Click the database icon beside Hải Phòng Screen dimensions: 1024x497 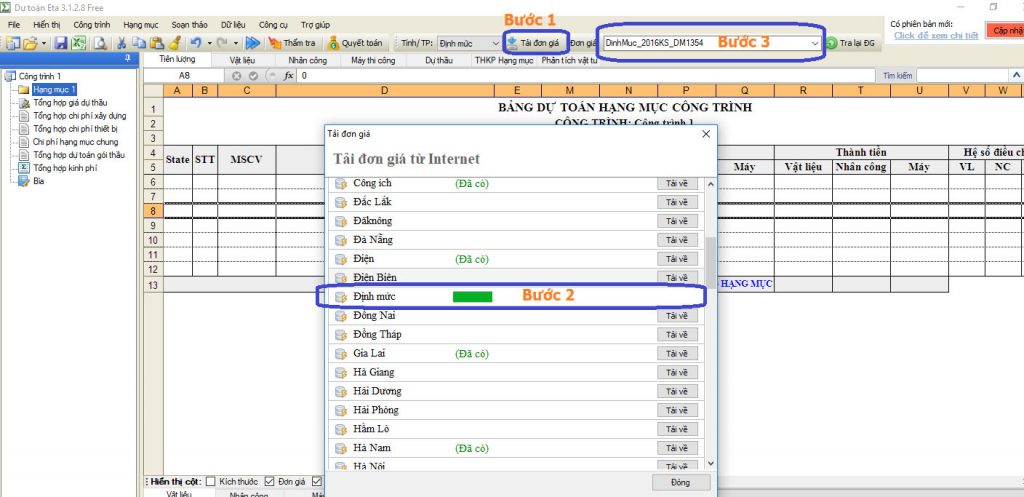point(340,411)
